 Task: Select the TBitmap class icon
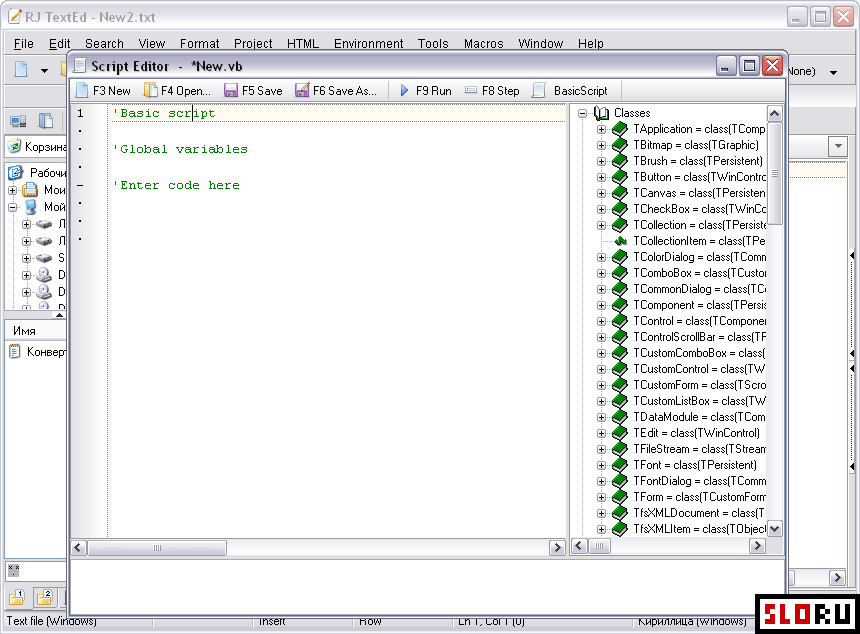tap(620, 145)
